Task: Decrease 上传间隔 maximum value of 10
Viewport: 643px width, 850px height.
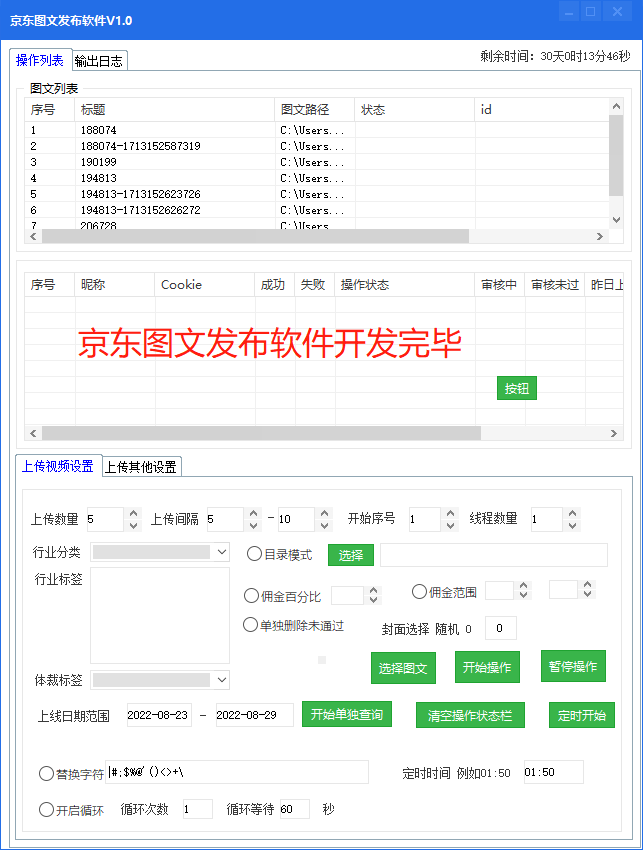Action: [x=324, y=525]
